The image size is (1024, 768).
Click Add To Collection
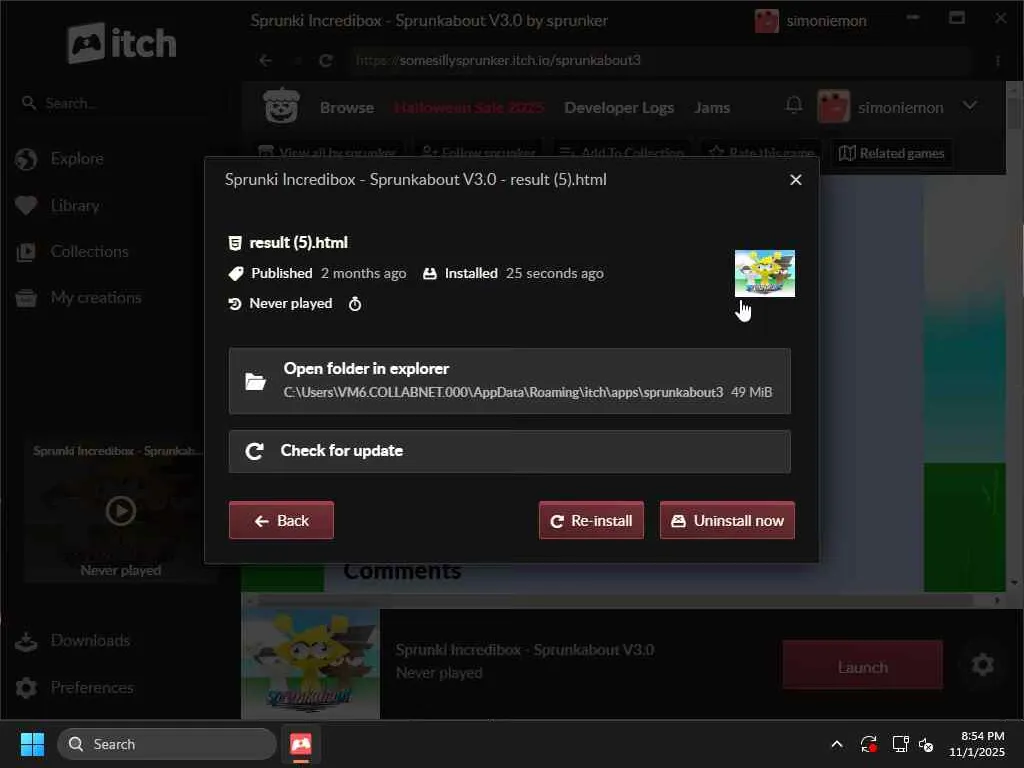622,153
